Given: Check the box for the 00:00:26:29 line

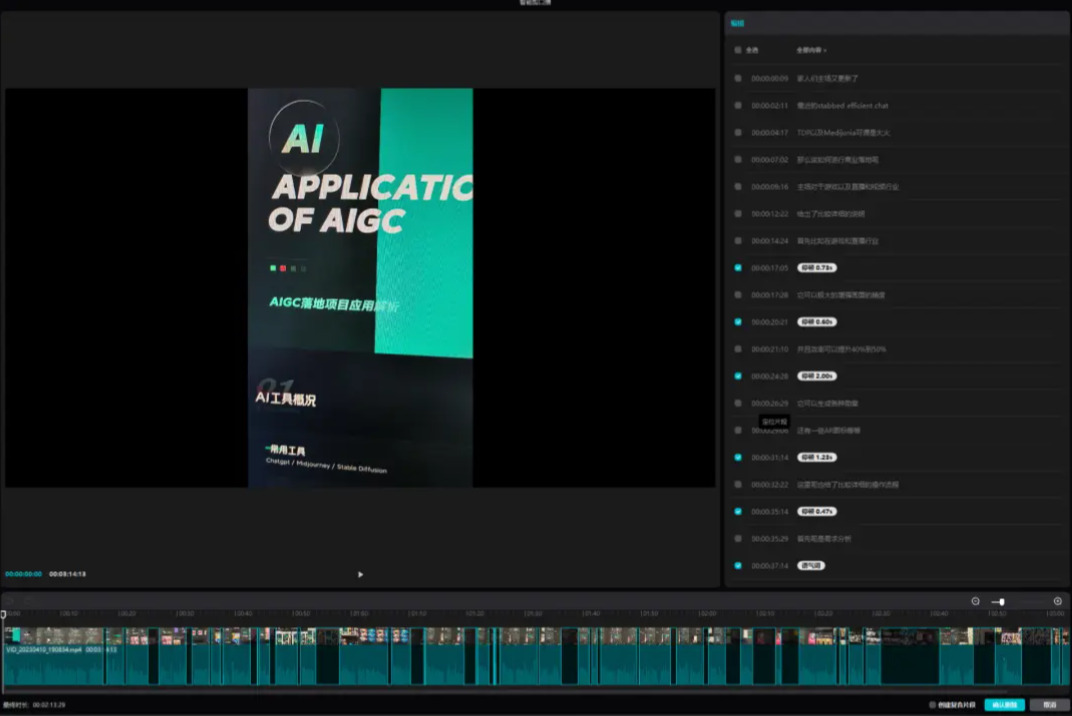Looking at the screenshot, I should point(738,403).
